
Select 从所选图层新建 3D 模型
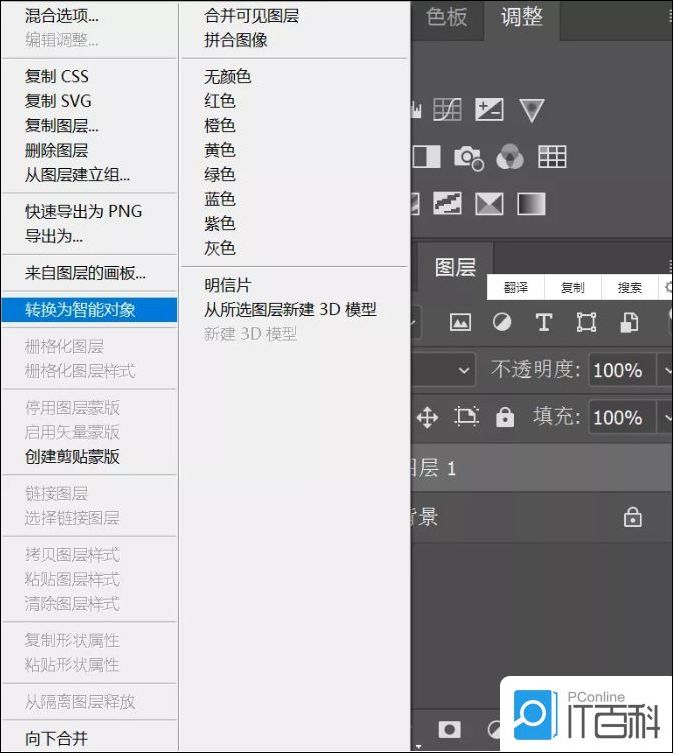point(290,310)
